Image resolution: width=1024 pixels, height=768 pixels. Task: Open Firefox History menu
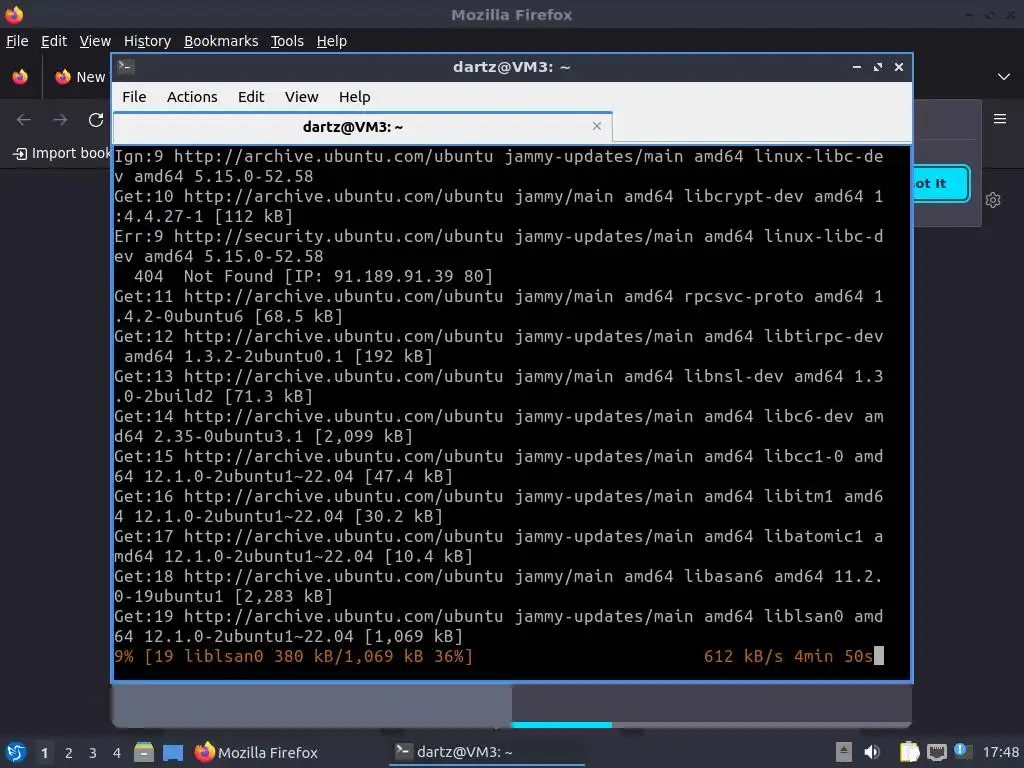pyautogui.click(x=147, y=41)
